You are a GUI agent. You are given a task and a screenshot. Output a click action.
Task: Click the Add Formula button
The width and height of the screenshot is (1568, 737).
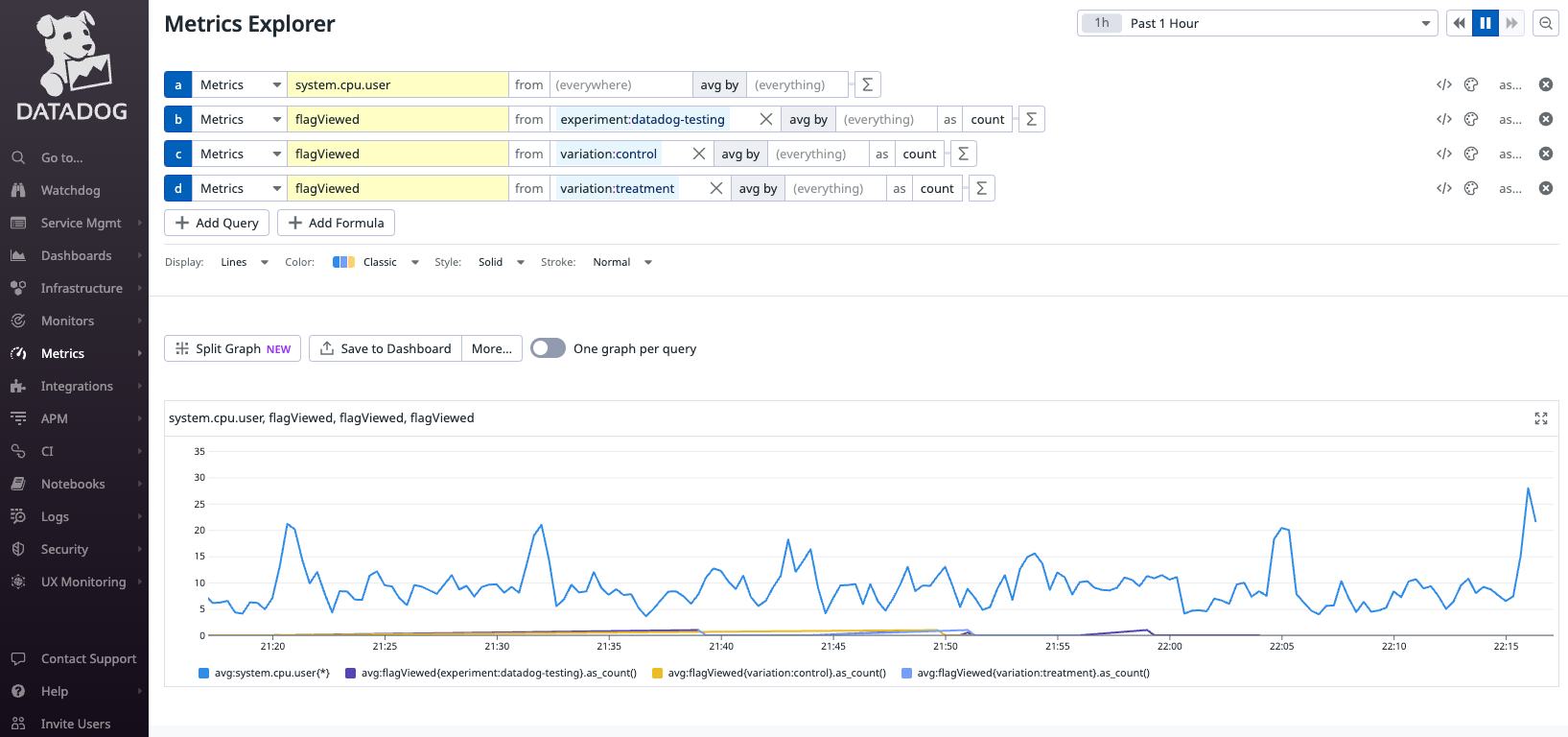coord(336,223)
